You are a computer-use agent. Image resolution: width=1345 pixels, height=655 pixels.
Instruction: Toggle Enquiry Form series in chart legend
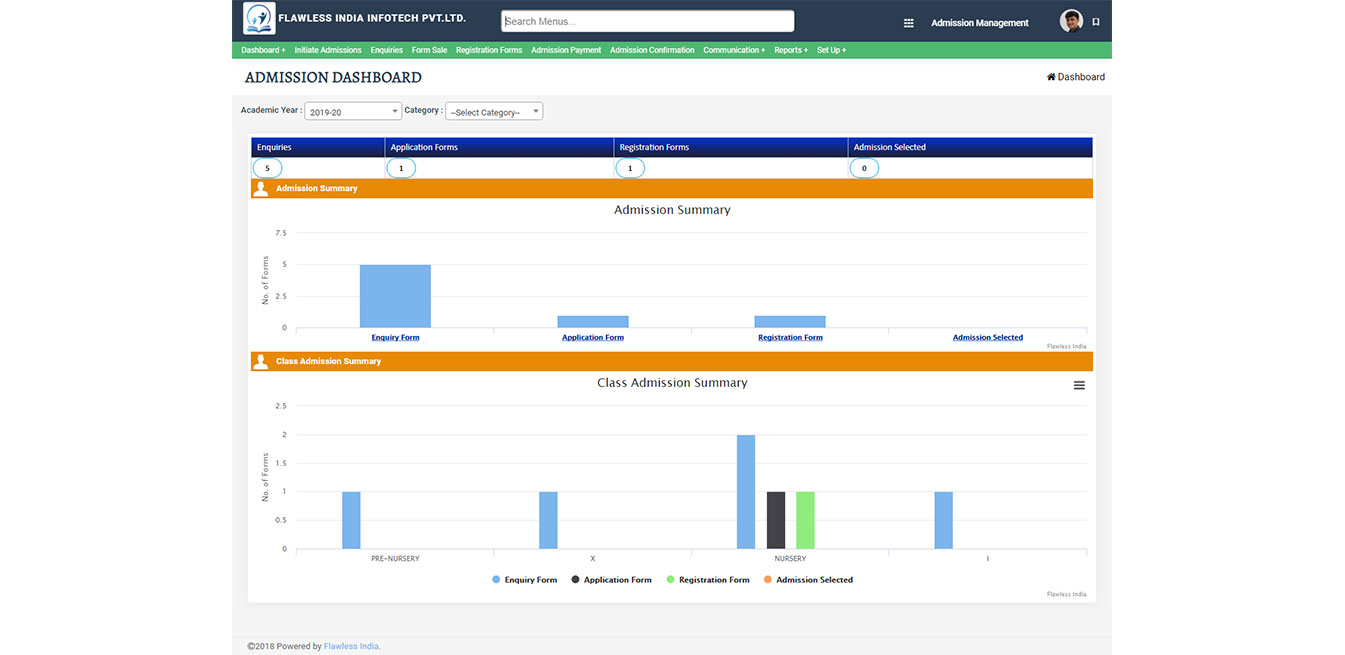coord(530,580)
